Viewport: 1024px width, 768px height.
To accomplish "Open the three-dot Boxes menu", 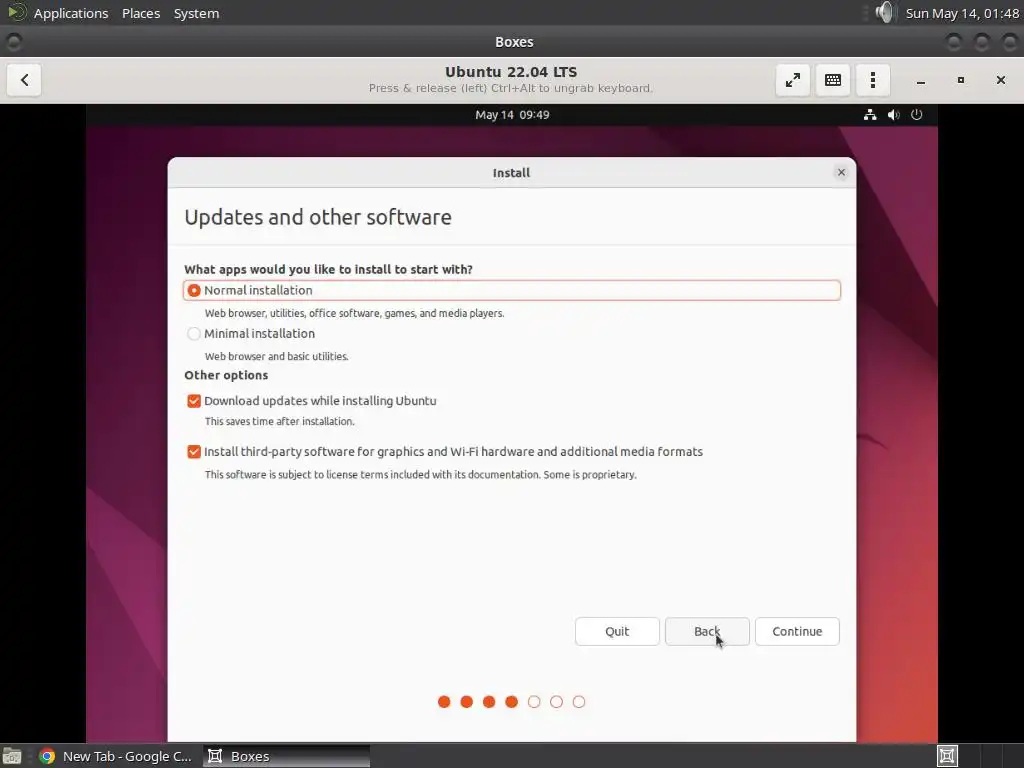I will coord(872,80).
